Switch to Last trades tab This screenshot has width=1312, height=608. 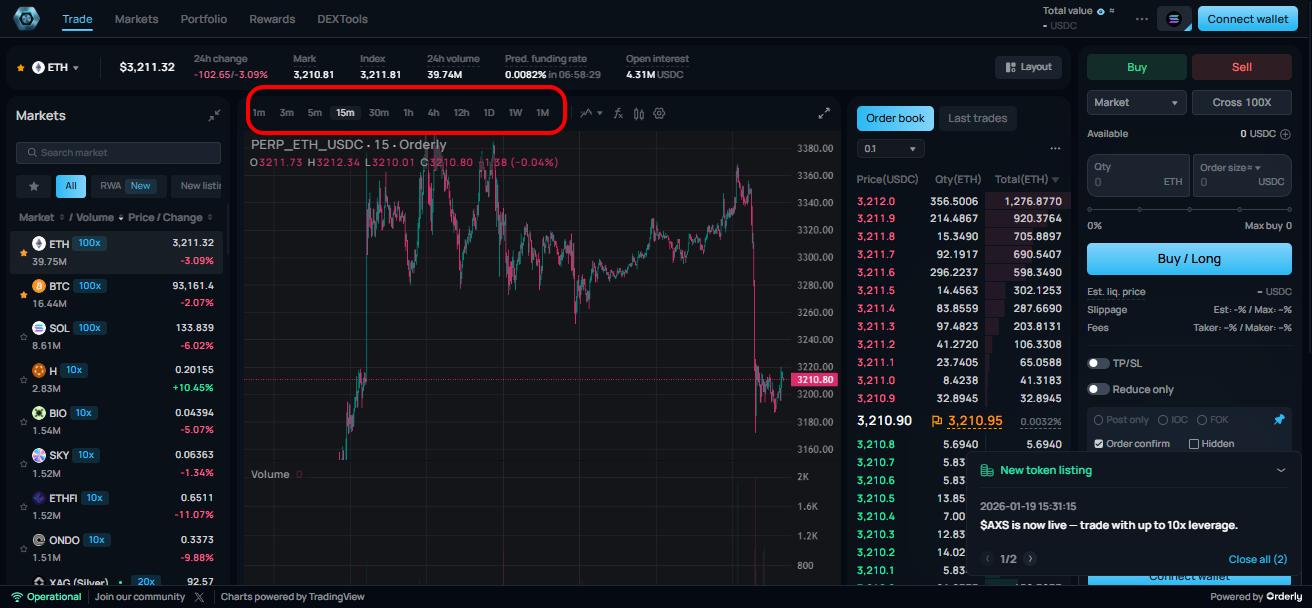[977, 118]
